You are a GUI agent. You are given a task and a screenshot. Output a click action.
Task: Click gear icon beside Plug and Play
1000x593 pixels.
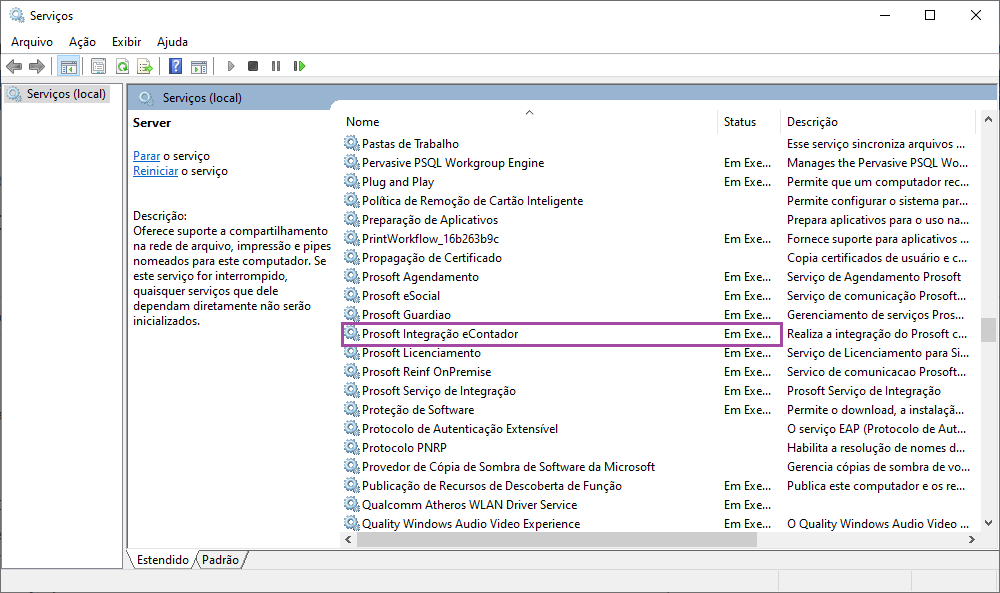click(x=351, y=182)
